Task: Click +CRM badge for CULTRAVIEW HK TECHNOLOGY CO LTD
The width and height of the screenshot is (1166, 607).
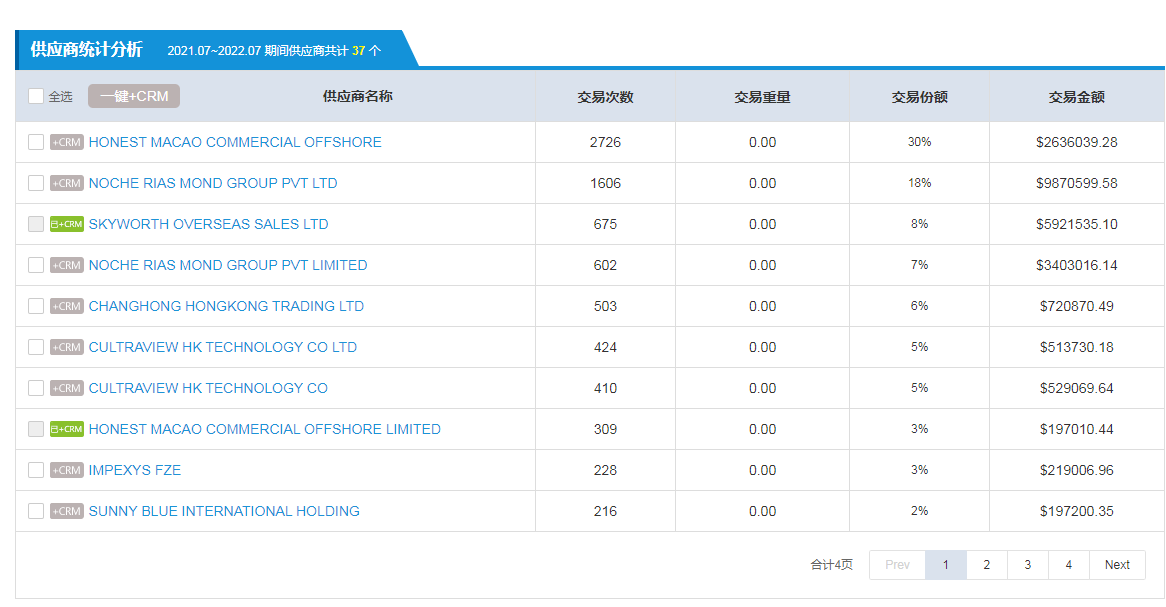Action: point(67,347)
